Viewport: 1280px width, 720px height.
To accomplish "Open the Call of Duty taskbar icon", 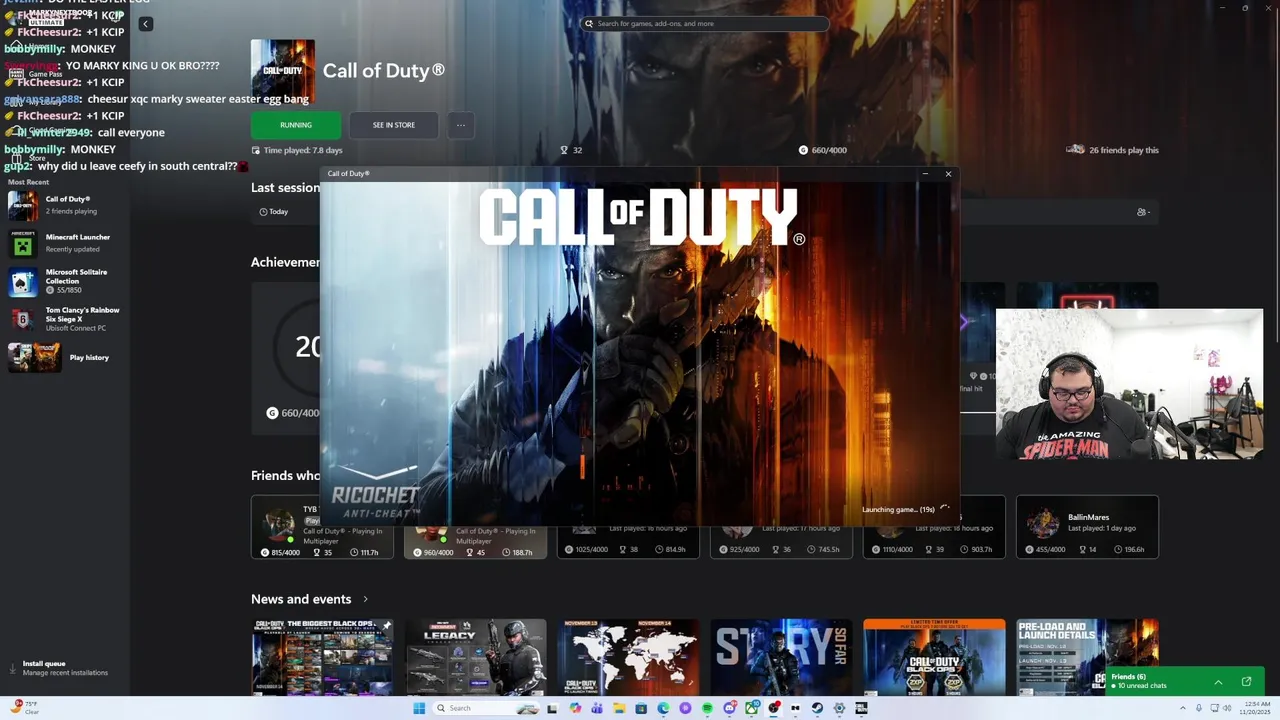I will point(861,708).
